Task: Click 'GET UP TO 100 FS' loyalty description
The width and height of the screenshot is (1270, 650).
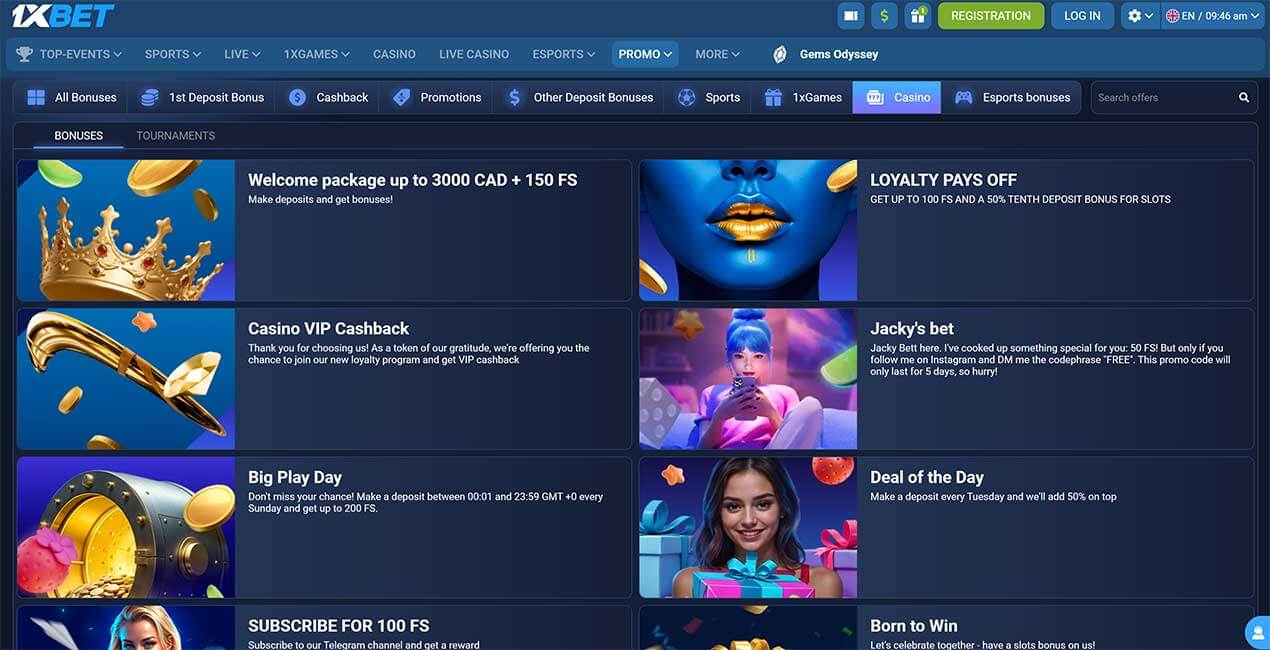Action: tap(1020, 199)
